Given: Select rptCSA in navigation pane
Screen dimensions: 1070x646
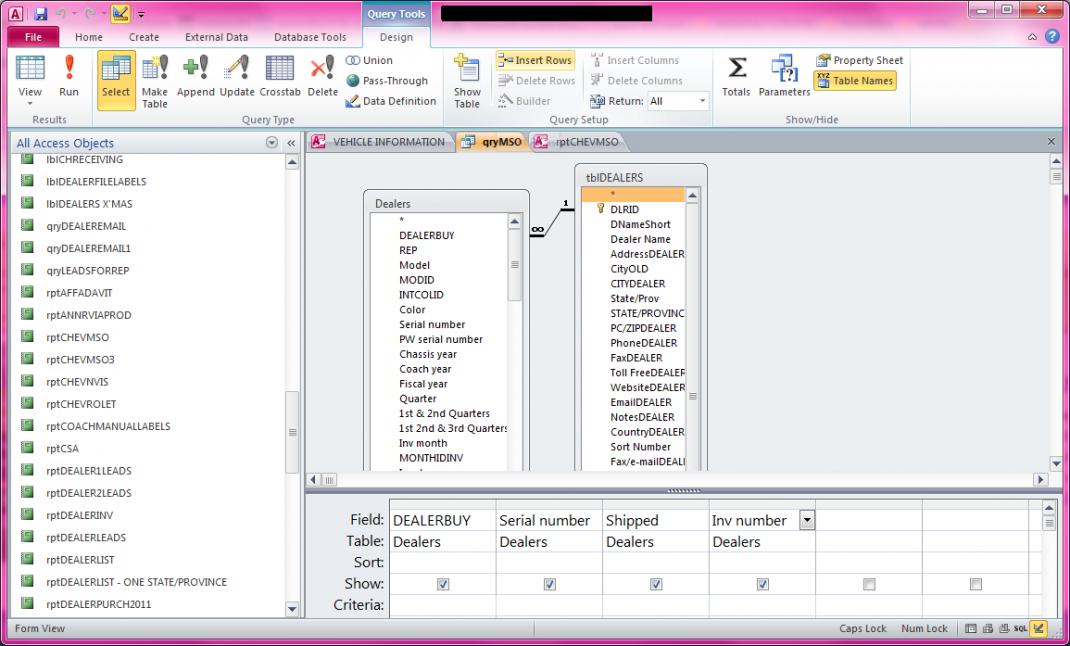Looking at the screenshot, I should (x=62, y=448).
